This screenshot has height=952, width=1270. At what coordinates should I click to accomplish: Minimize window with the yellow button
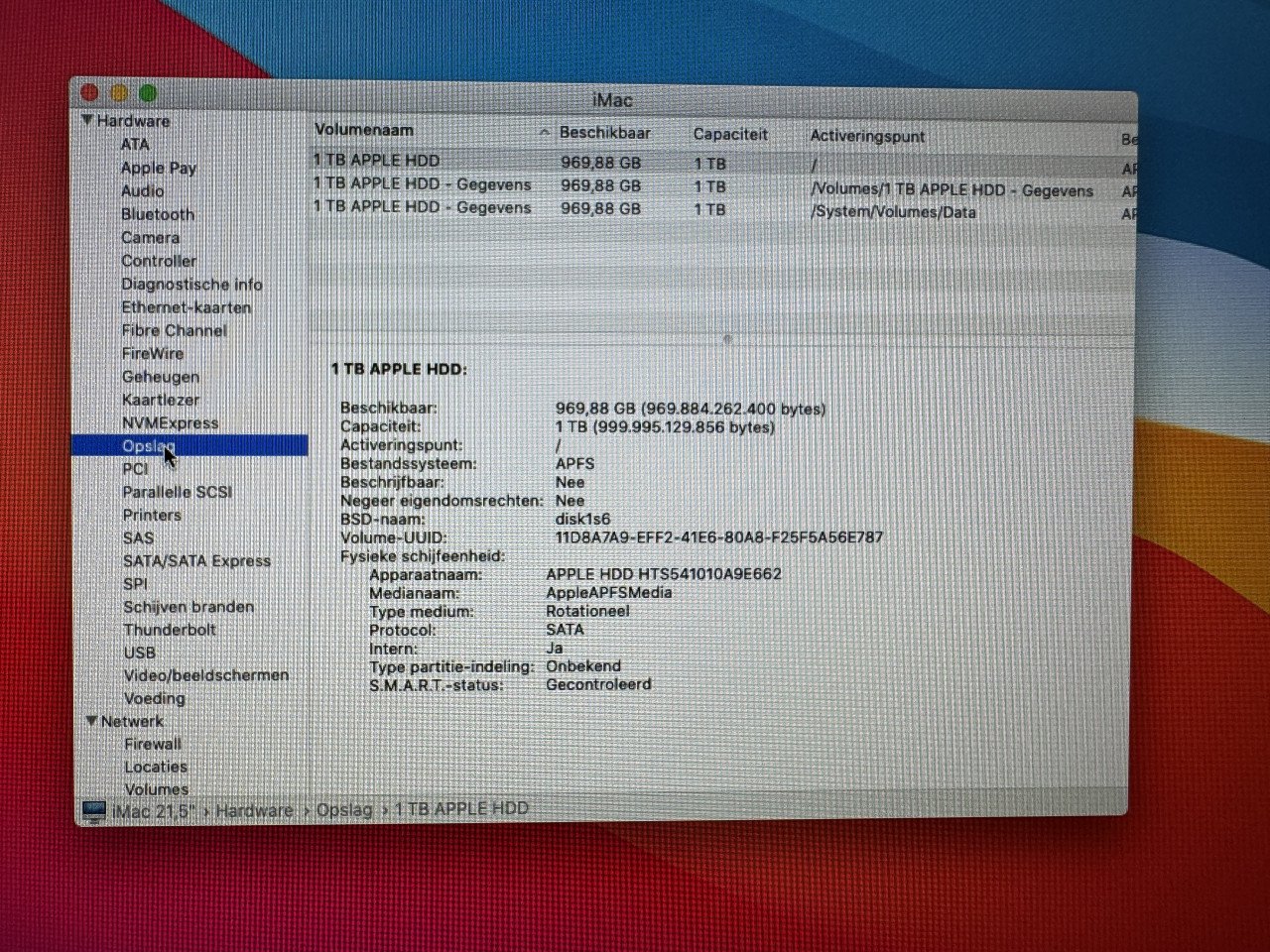tap(118, 93)
